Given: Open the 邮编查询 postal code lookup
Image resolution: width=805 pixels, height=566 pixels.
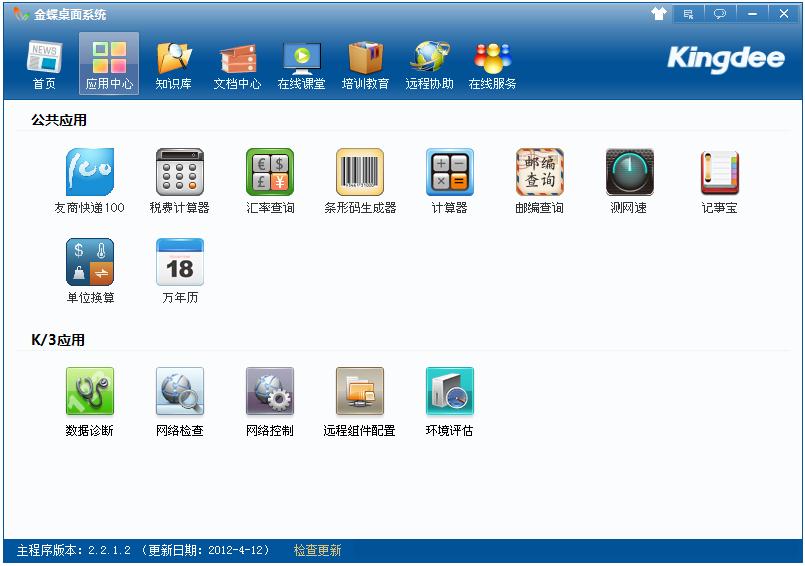Looking at the screenshot, I should tap(540, 172).
